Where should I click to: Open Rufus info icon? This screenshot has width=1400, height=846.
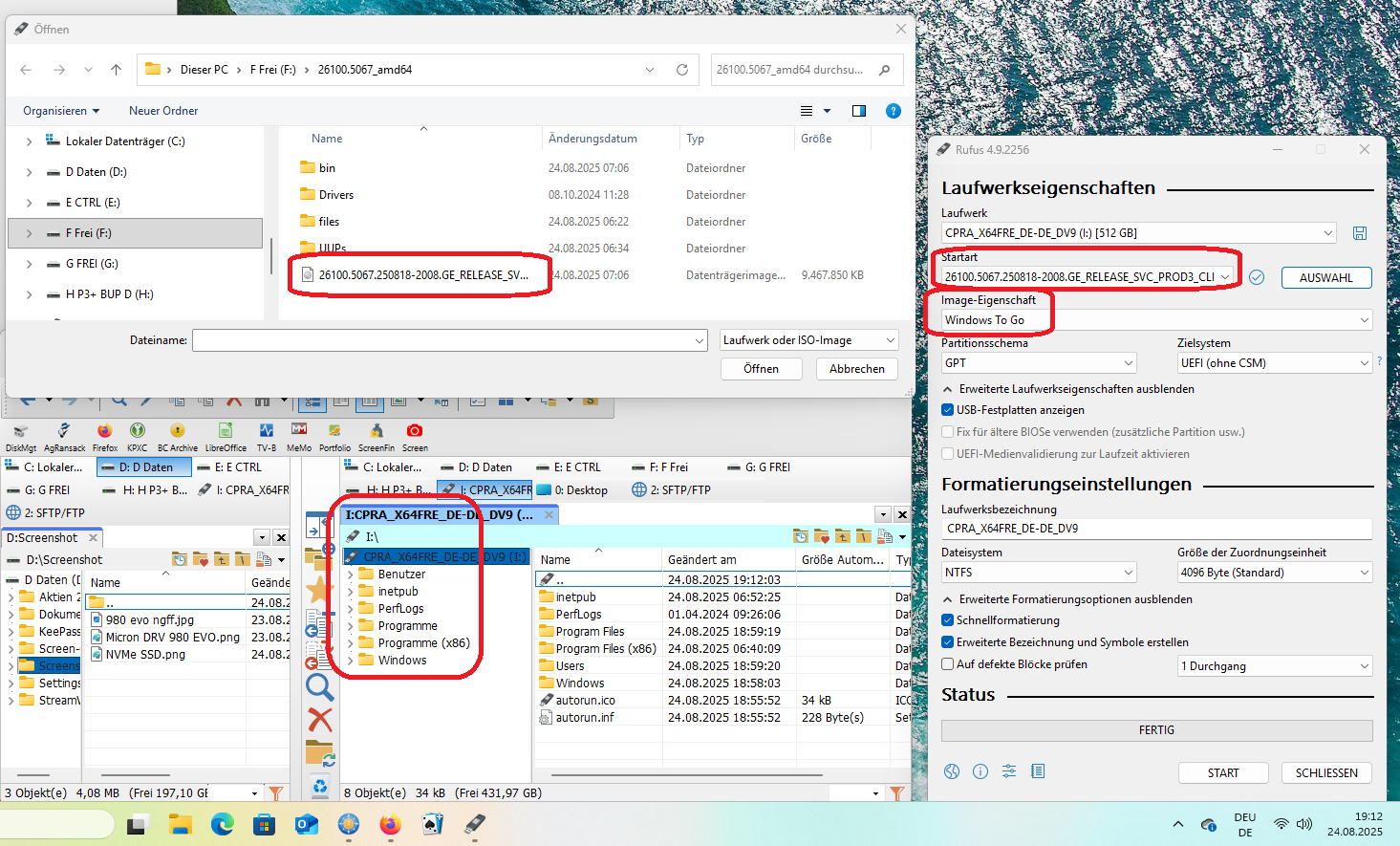pyautogui.click(x=980, y=771)
